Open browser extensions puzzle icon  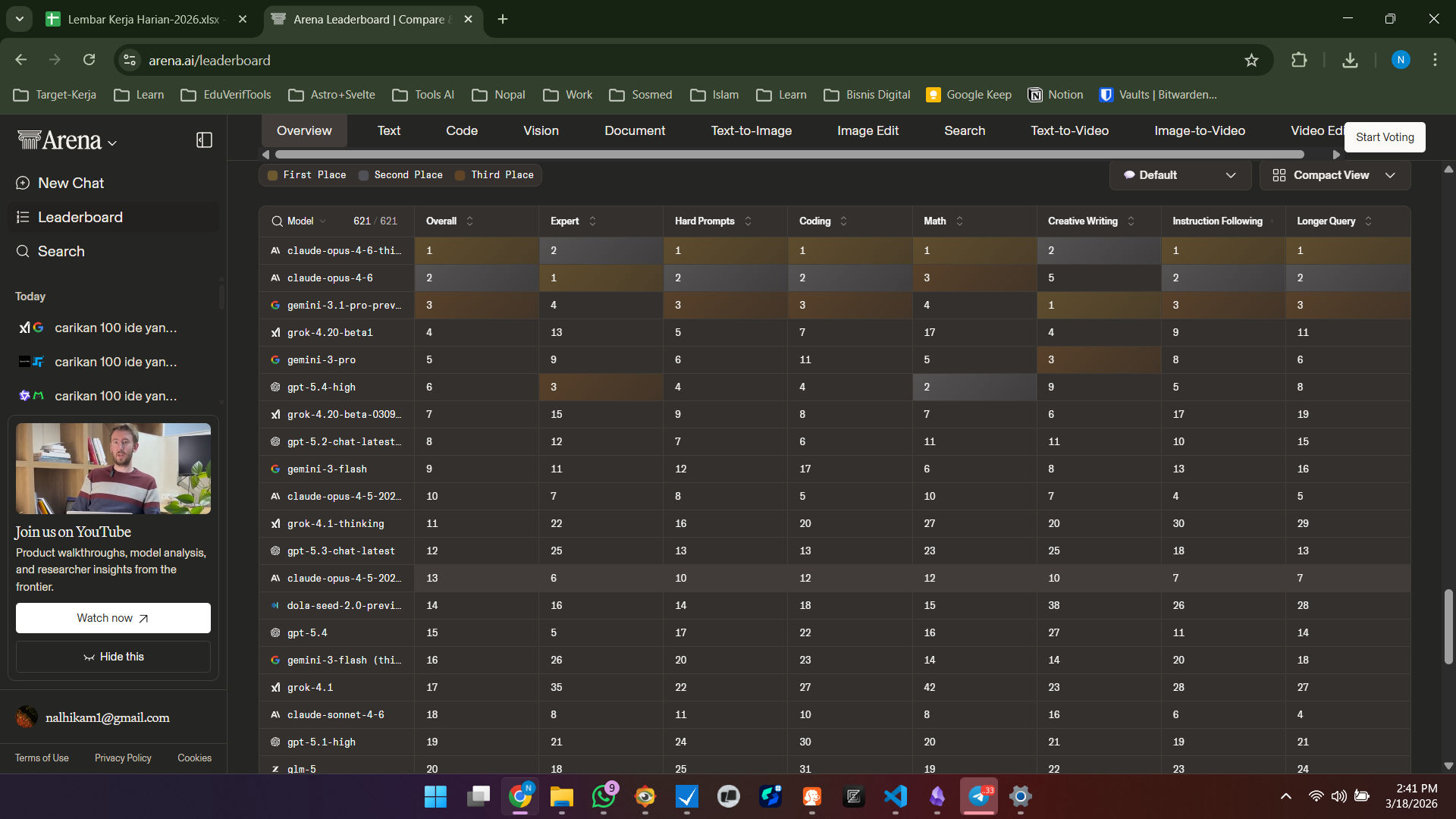pos(1299,60)
